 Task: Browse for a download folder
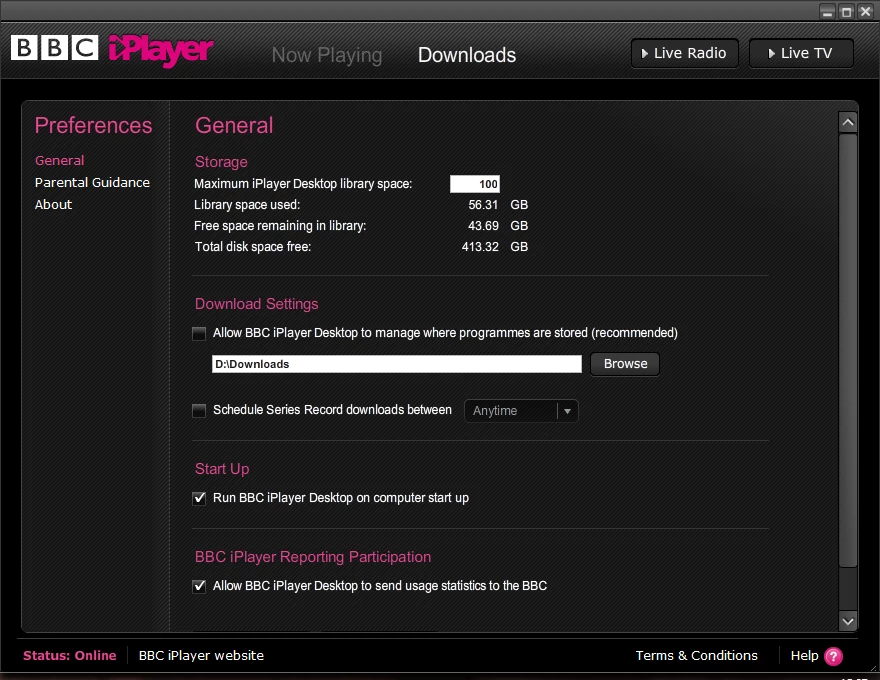(625, 364)
